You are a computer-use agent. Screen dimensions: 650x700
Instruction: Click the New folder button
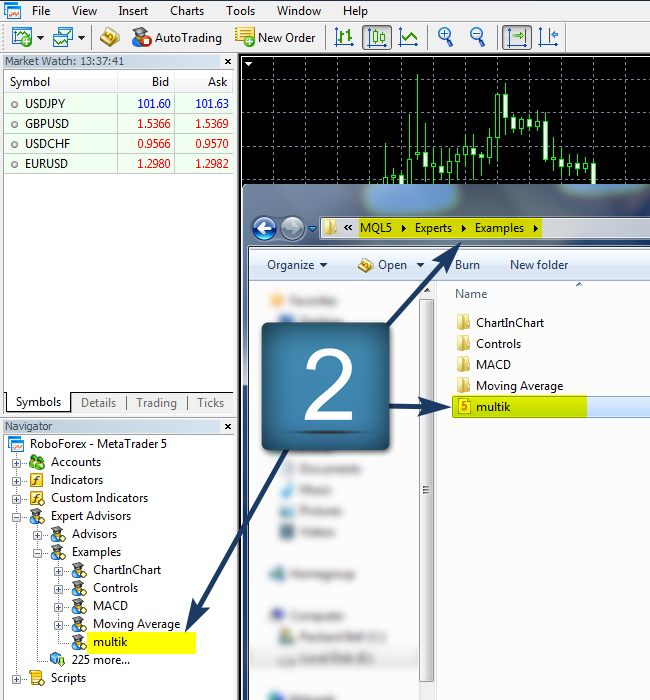[539, 265]
